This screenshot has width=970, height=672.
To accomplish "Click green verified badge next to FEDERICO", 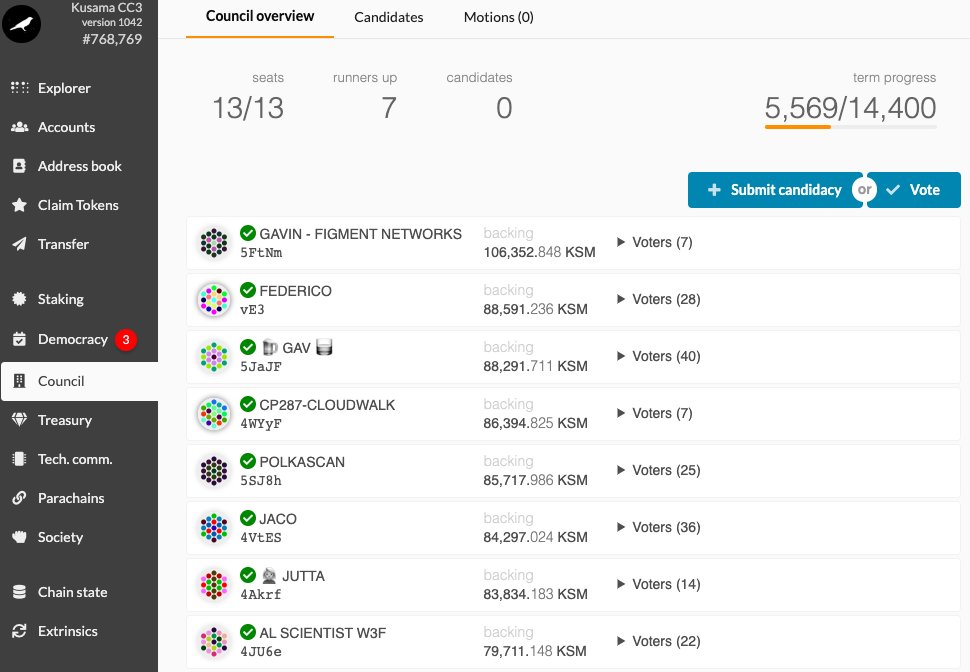I will [248, 290].
